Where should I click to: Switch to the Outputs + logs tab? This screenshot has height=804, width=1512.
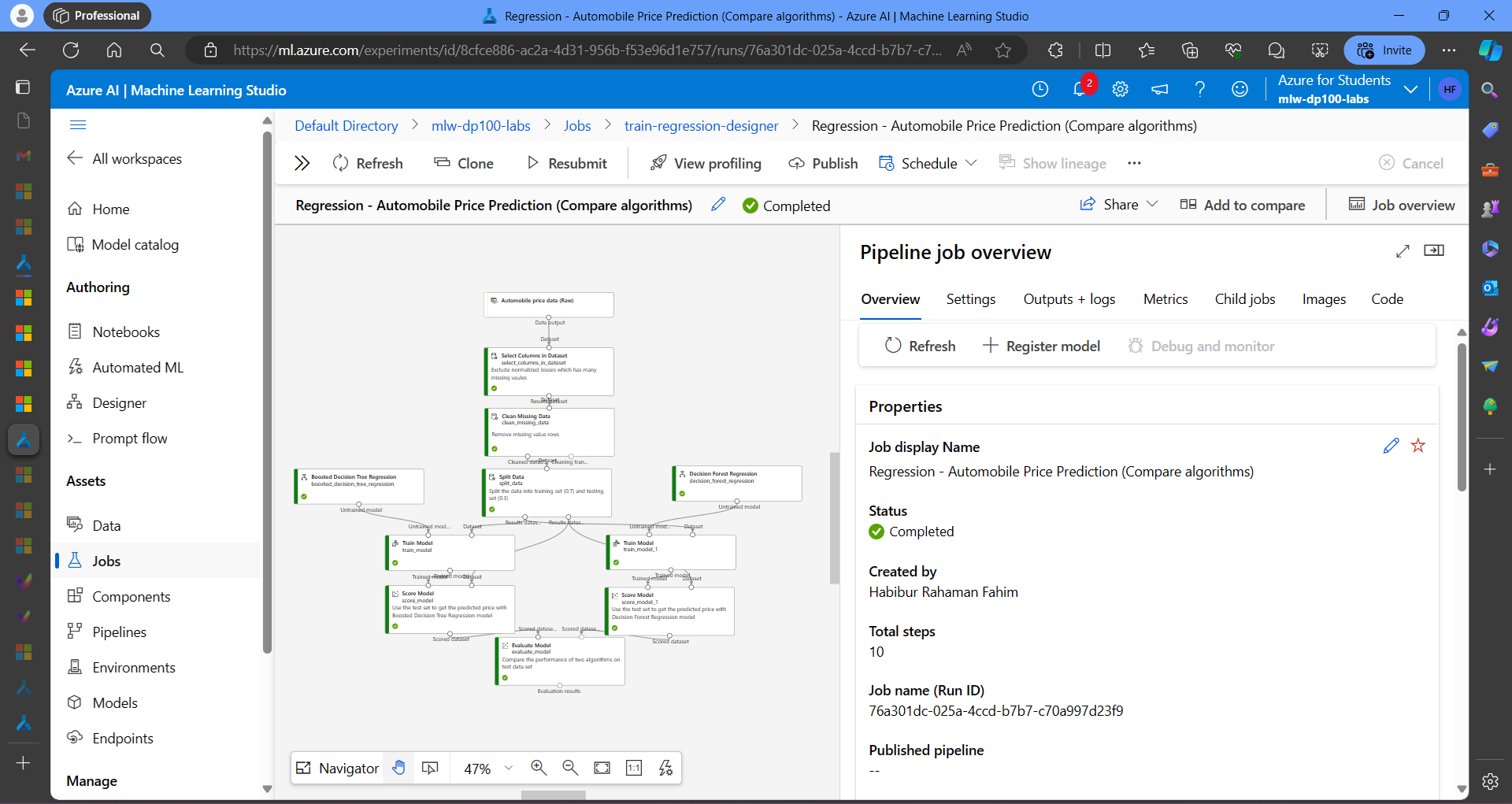1069,299
